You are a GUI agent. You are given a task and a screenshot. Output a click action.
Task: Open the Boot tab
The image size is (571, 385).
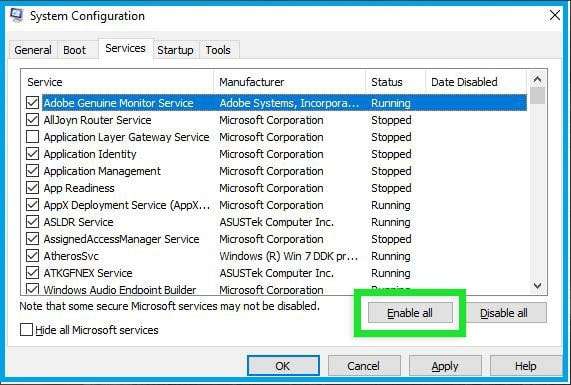74,50
